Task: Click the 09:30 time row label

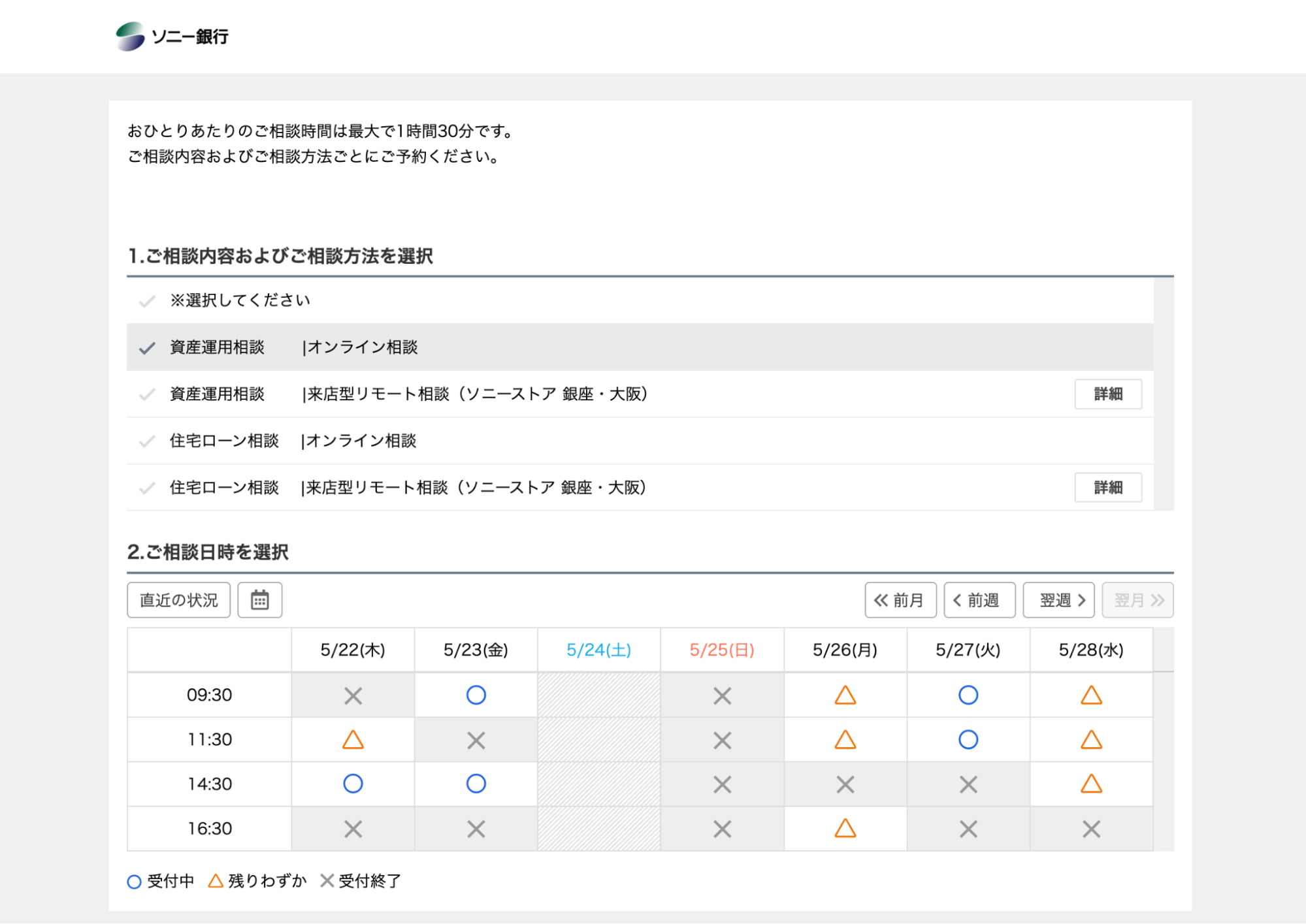Action: 210,695
